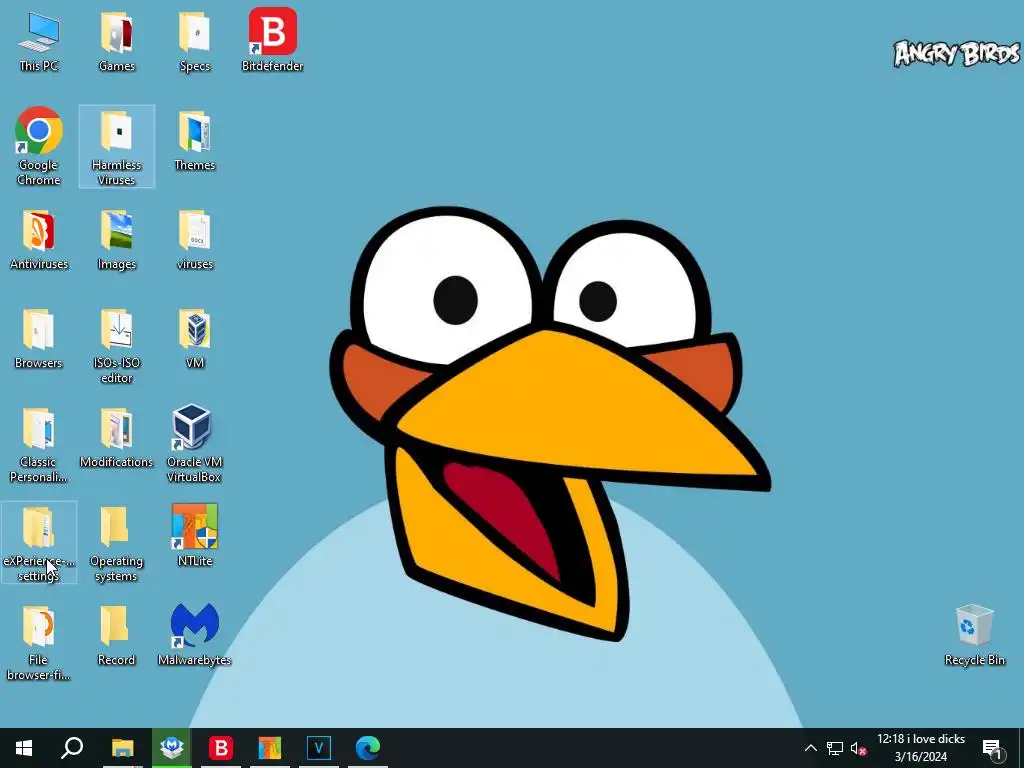Switch to Malwarebytes taskbar app
This screenshot has height=768, width=1024.
coord(172,748)
